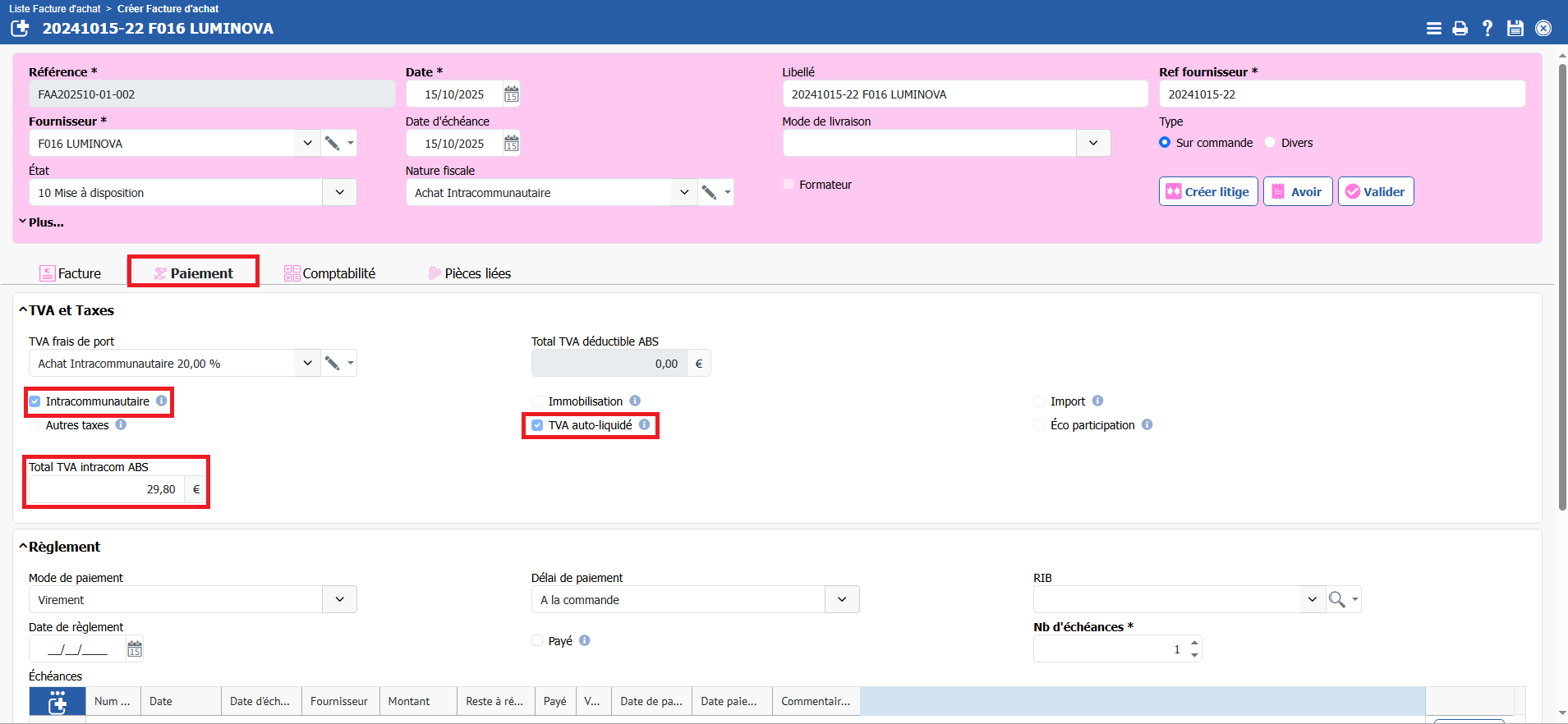Open the Pièces liées tab
The height and width of the screenshot is (724, 1568).
click(x=469, y=273)
